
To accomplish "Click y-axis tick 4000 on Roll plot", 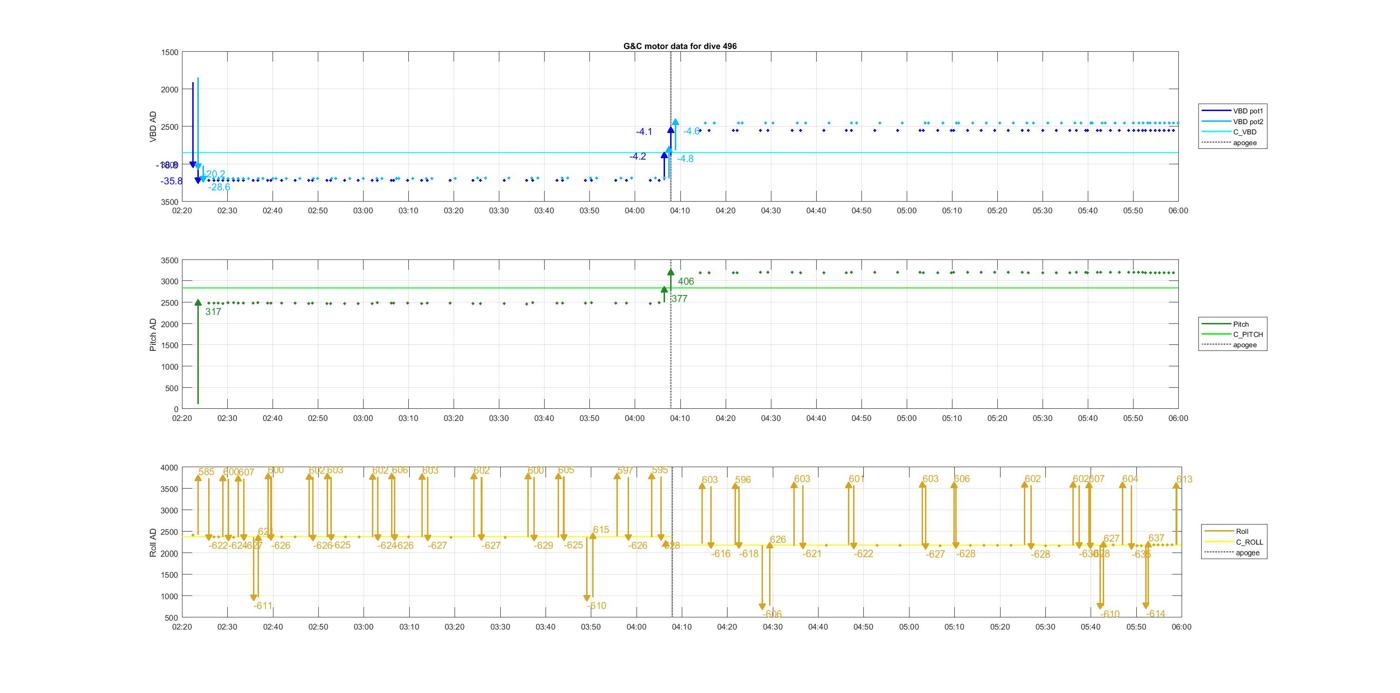I will coord(169,468).
